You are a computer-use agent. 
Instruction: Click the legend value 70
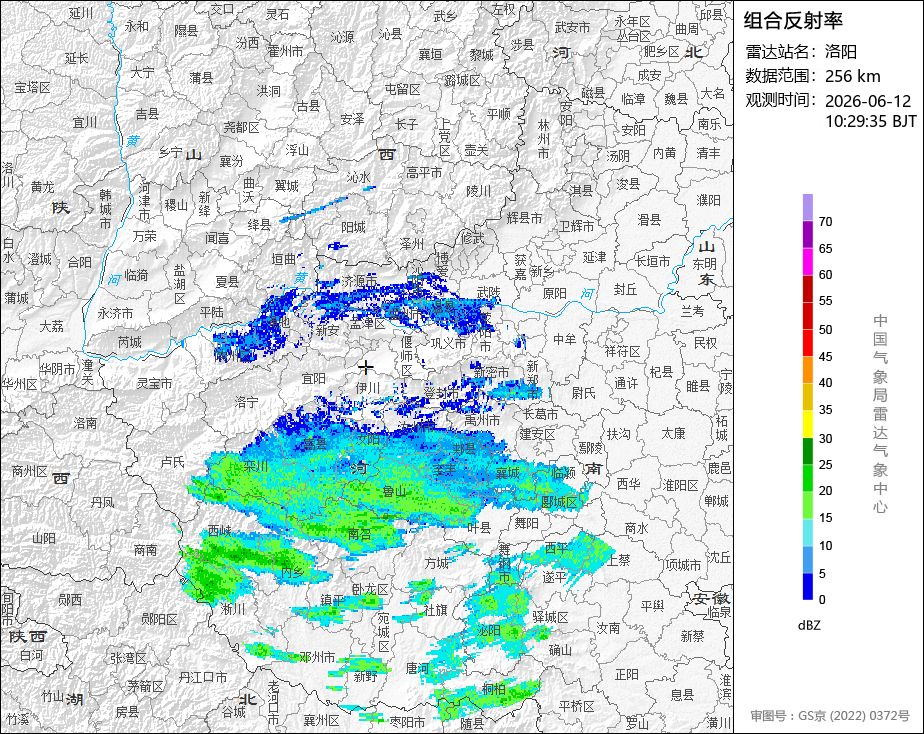pyautogui.click(x=826, y=221)
